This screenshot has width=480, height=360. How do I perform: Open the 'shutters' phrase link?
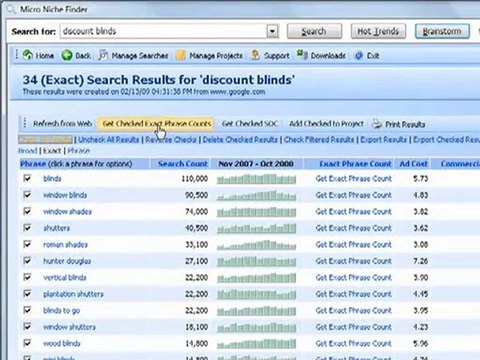(x=56, y=228)
